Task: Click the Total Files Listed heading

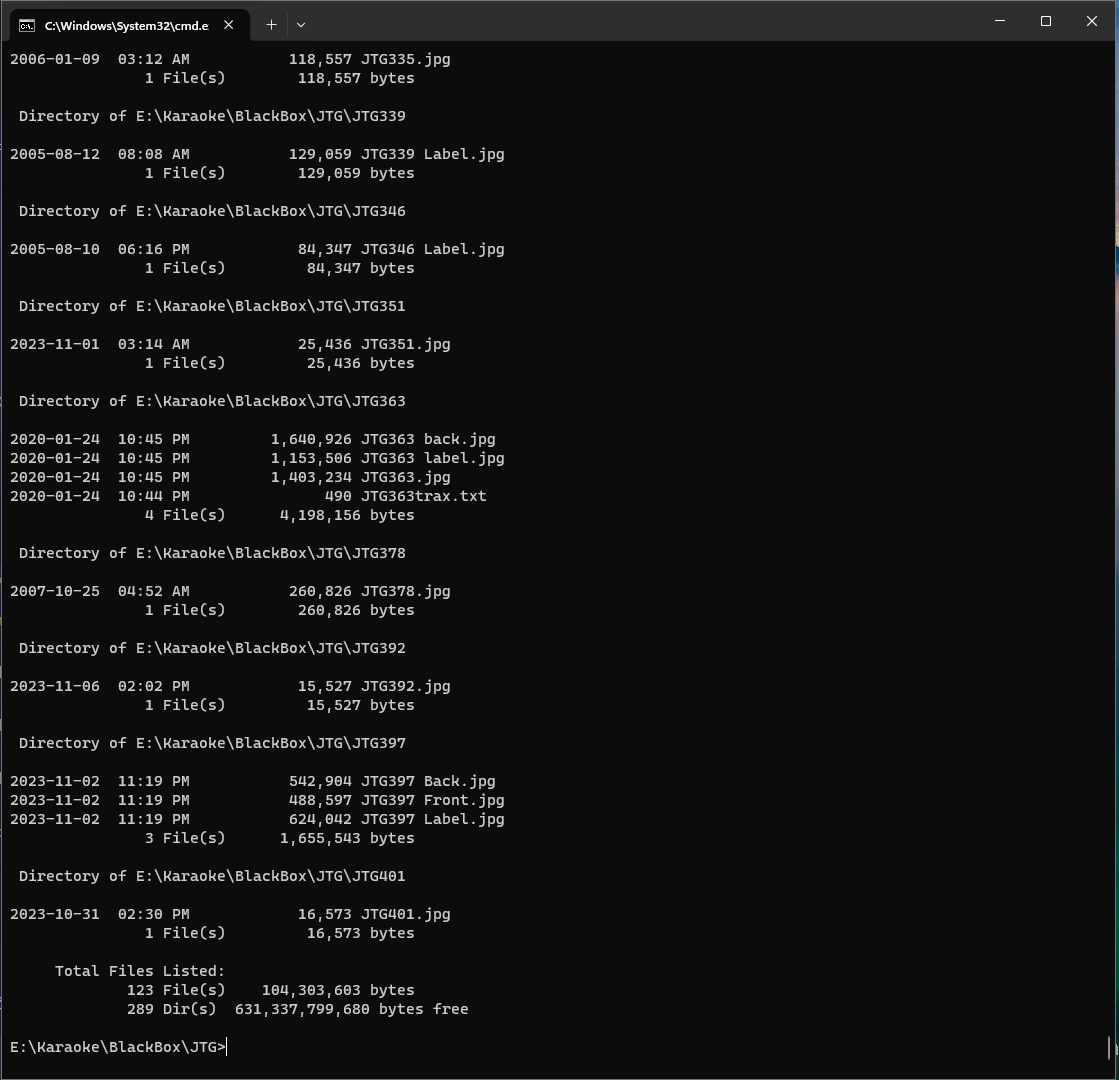Action: pyautogui.click(x=140, y=971)
